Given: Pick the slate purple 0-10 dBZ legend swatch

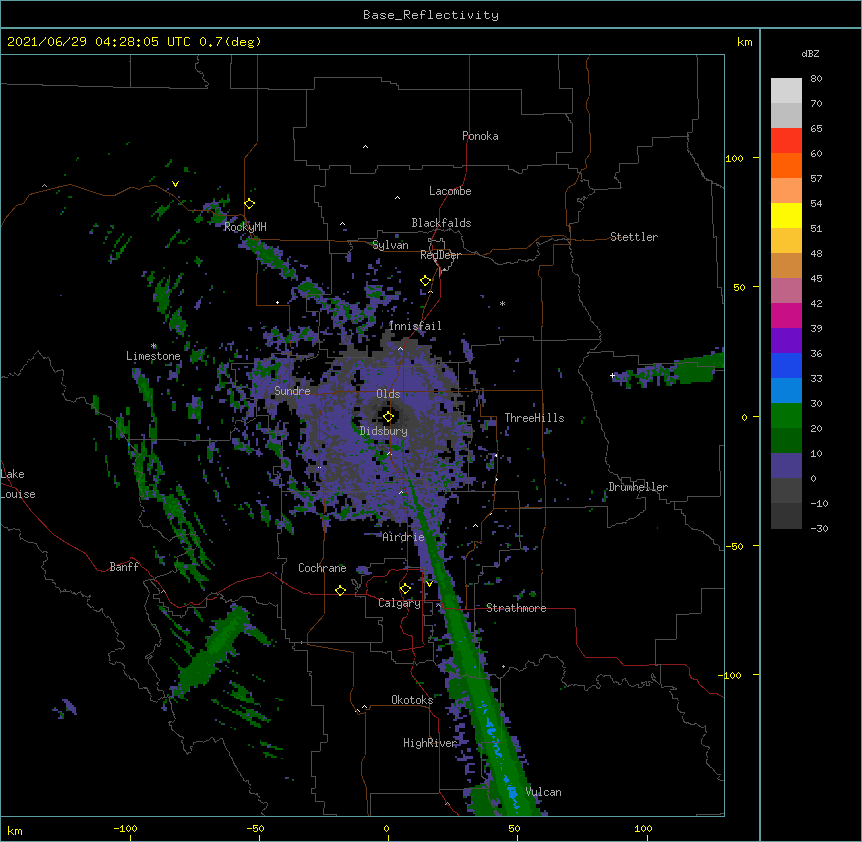Looking at the screenshot, I should click(x=786, y=466).
